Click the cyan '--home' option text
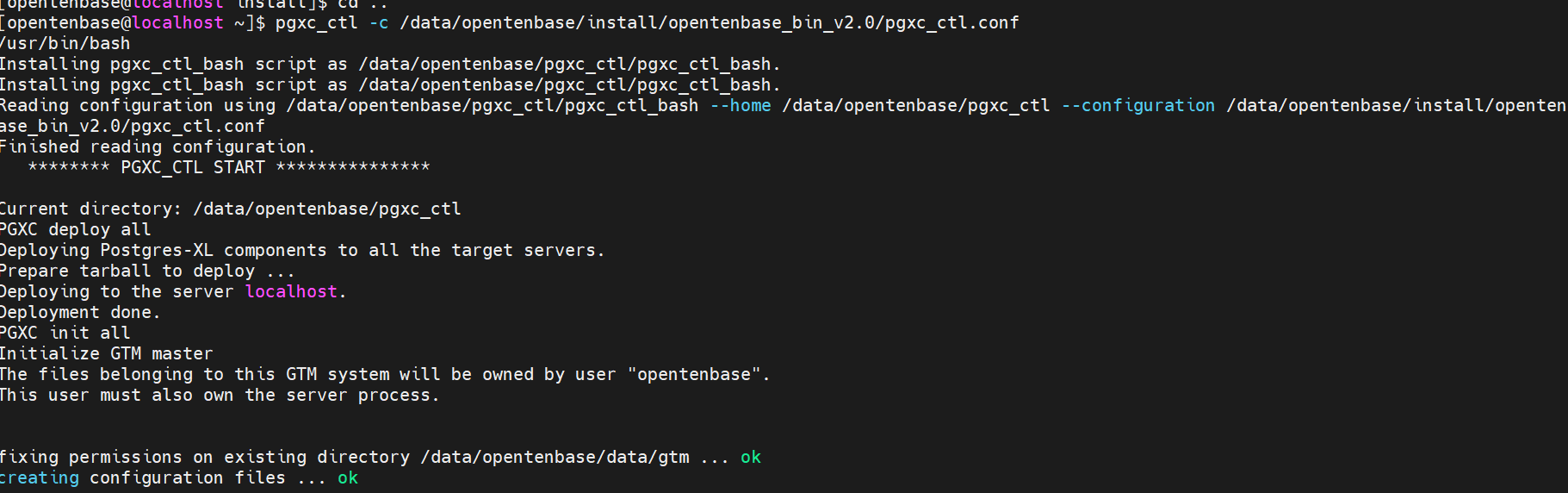This screenshot has width=1568, height=493. click(741, 105)
